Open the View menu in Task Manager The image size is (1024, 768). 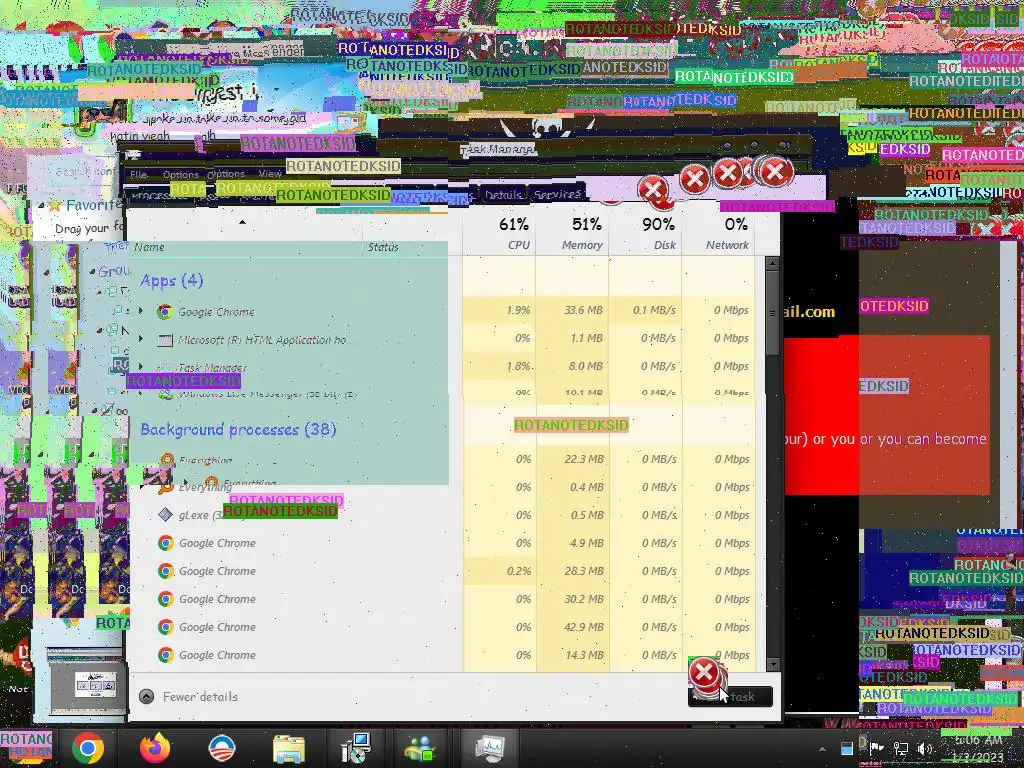click(x=270, y=174)
